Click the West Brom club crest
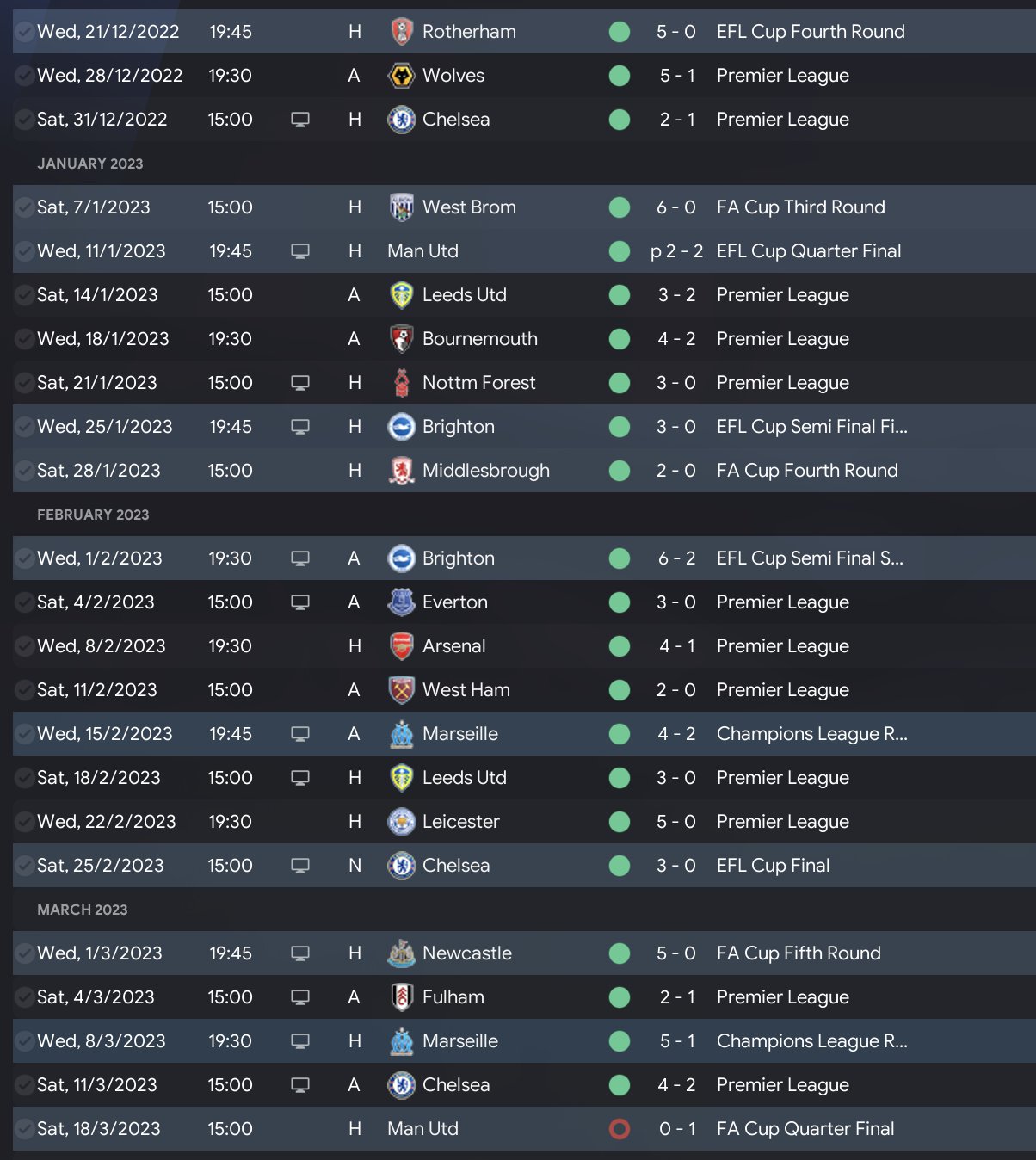Image resolution: width=1036 pixels, height=1160 pixels. tap(401, 207)
